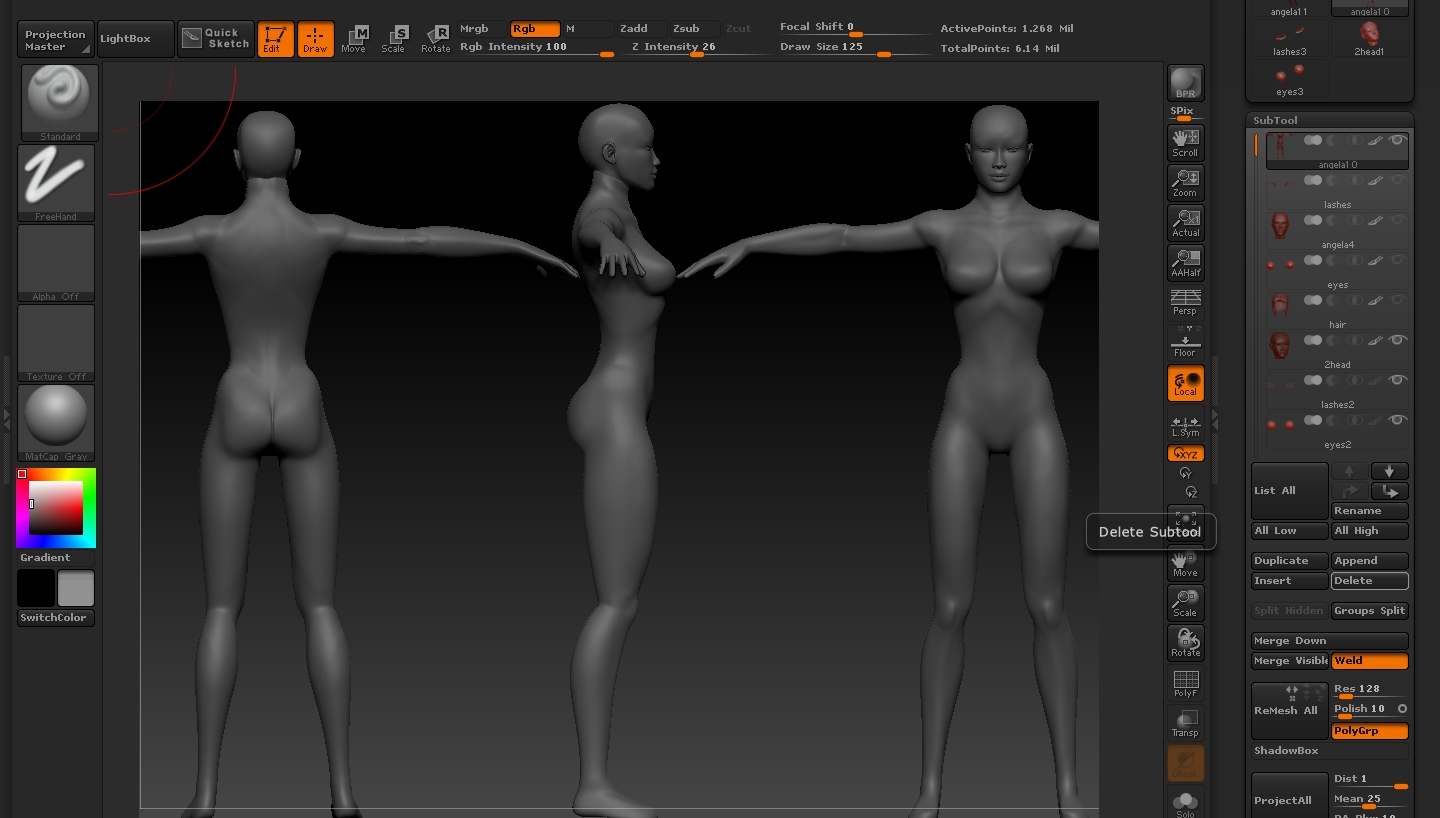The height and width of the screenshot is (818, 1440).
Task: Select Mrgb paint mode
Action: coord(482,29)
